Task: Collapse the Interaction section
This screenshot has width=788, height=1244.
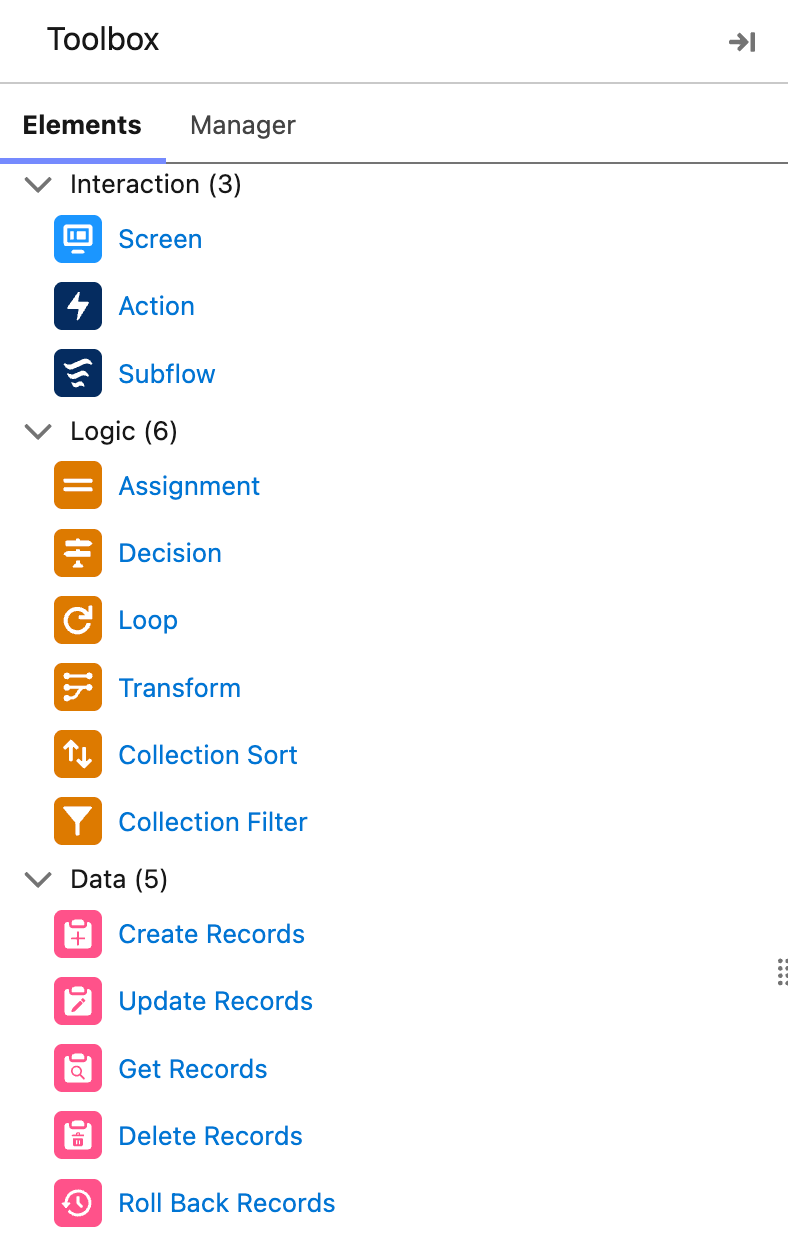Action: tap(38, 185)
